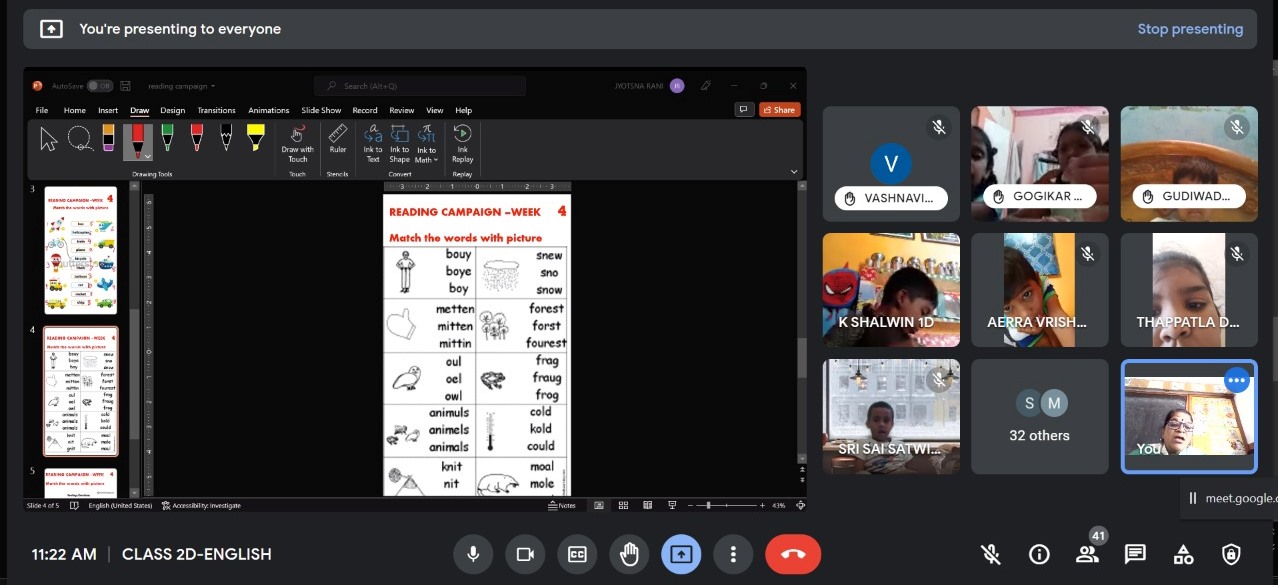The width and height of the screenshot is (1278, 585).
Task: Open the JYOTSNA RANI account avatar
Action: click(677, 86)
